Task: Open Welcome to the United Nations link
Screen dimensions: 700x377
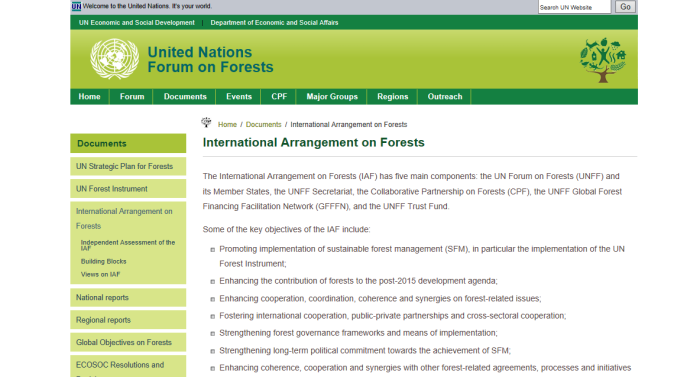Action: (147, 6)
